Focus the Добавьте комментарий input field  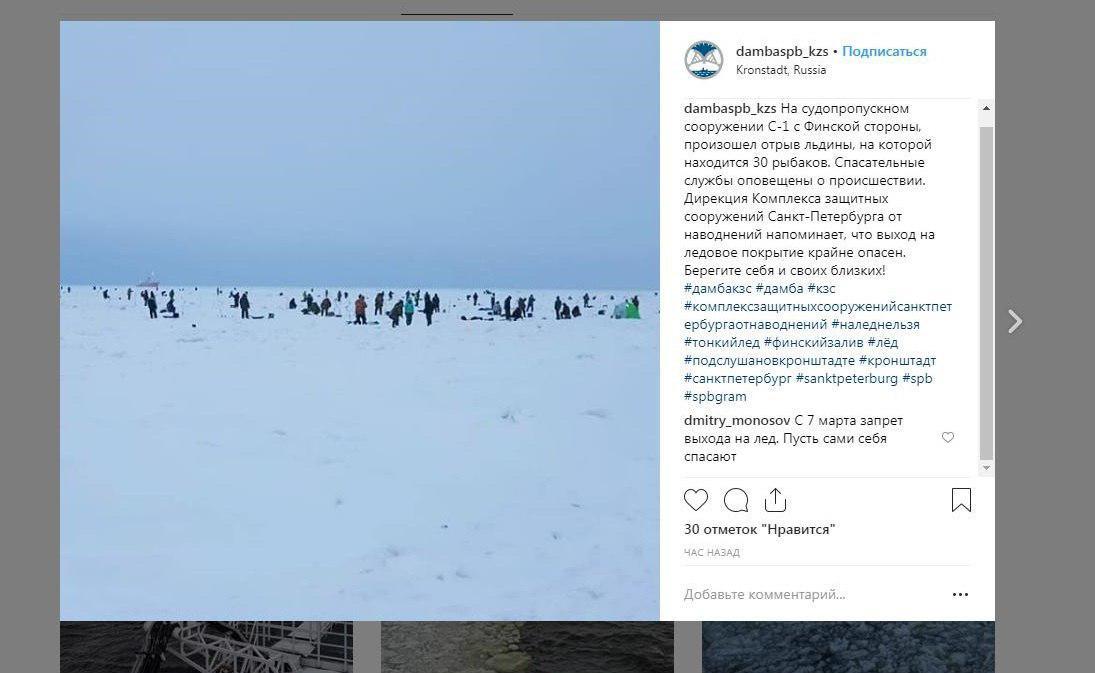pyautogui.click(x=810, y=595)
